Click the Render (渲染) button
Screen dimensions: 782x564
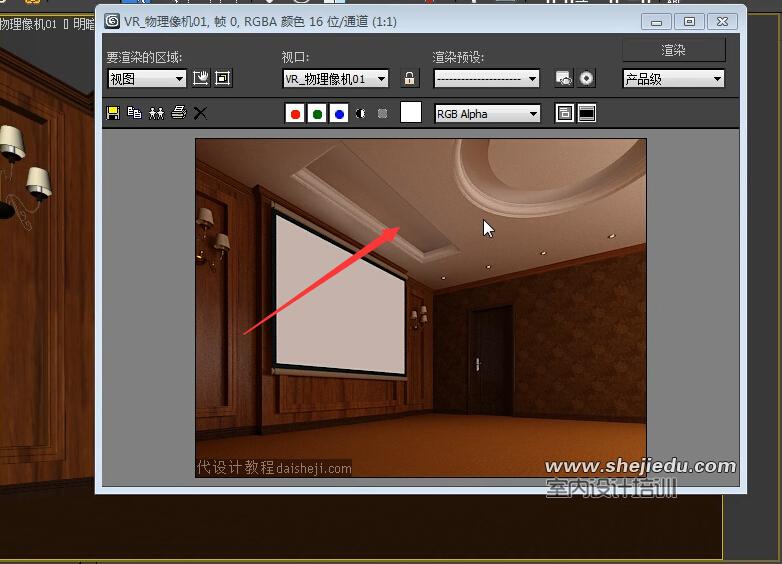[x=673, y=50]
